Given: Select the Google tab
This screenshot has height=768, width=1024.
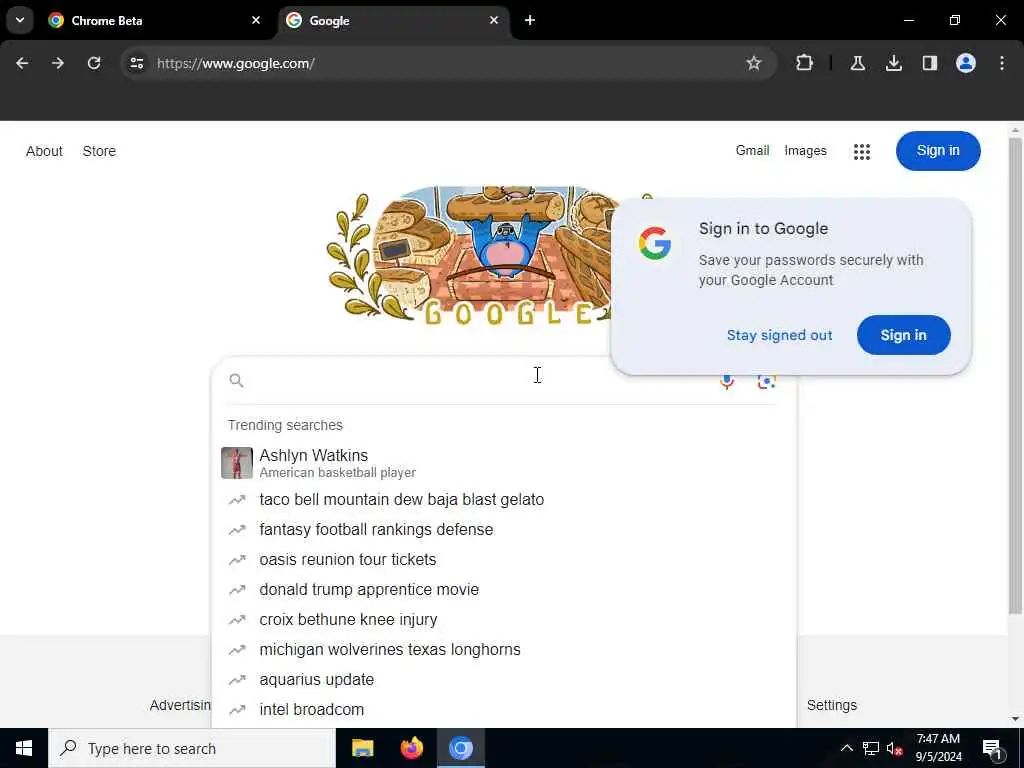Looking at the screenshot, I should click(394, 20).
